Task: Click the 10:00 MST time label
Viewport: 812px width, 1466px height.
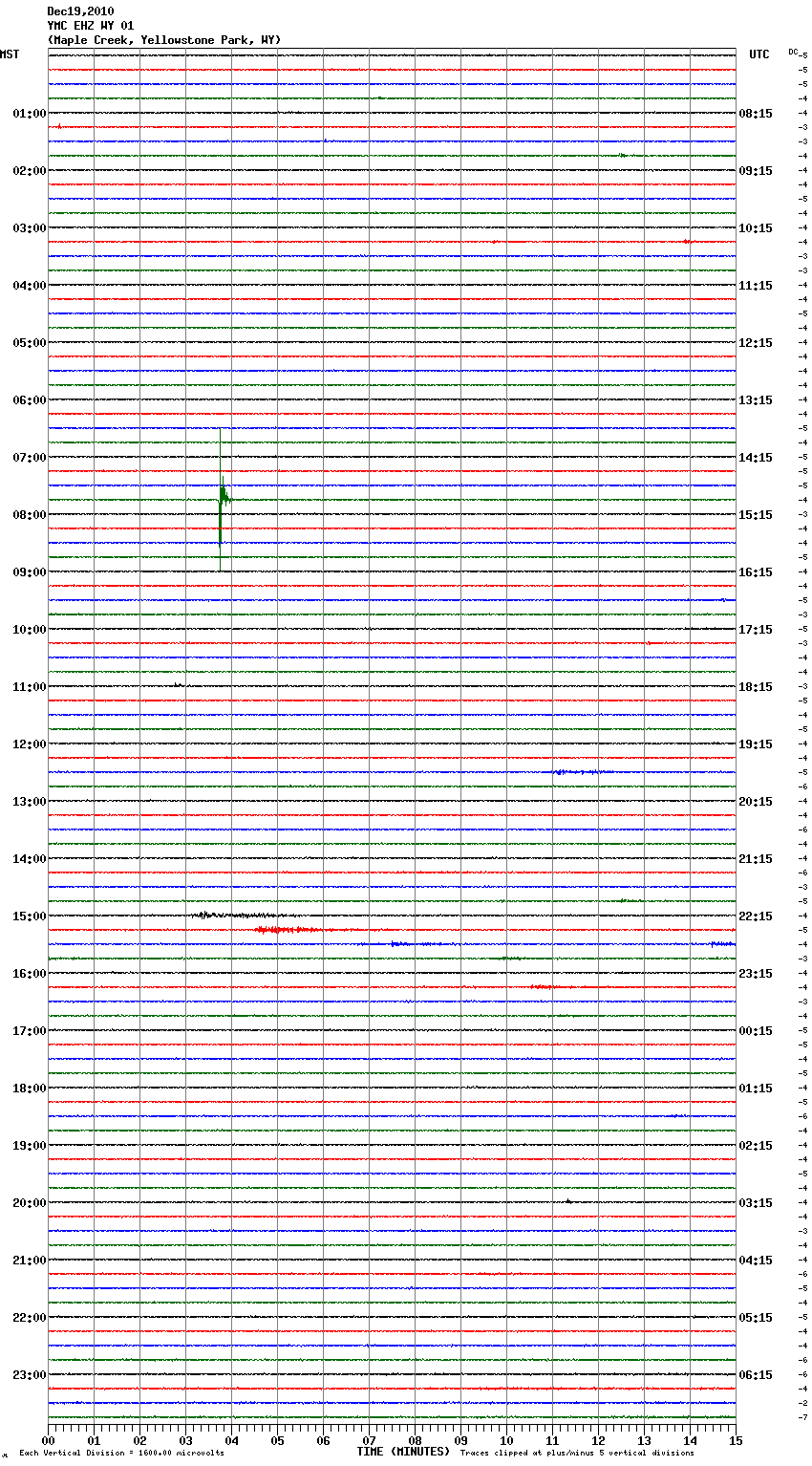Action: [x=30, y=630]
